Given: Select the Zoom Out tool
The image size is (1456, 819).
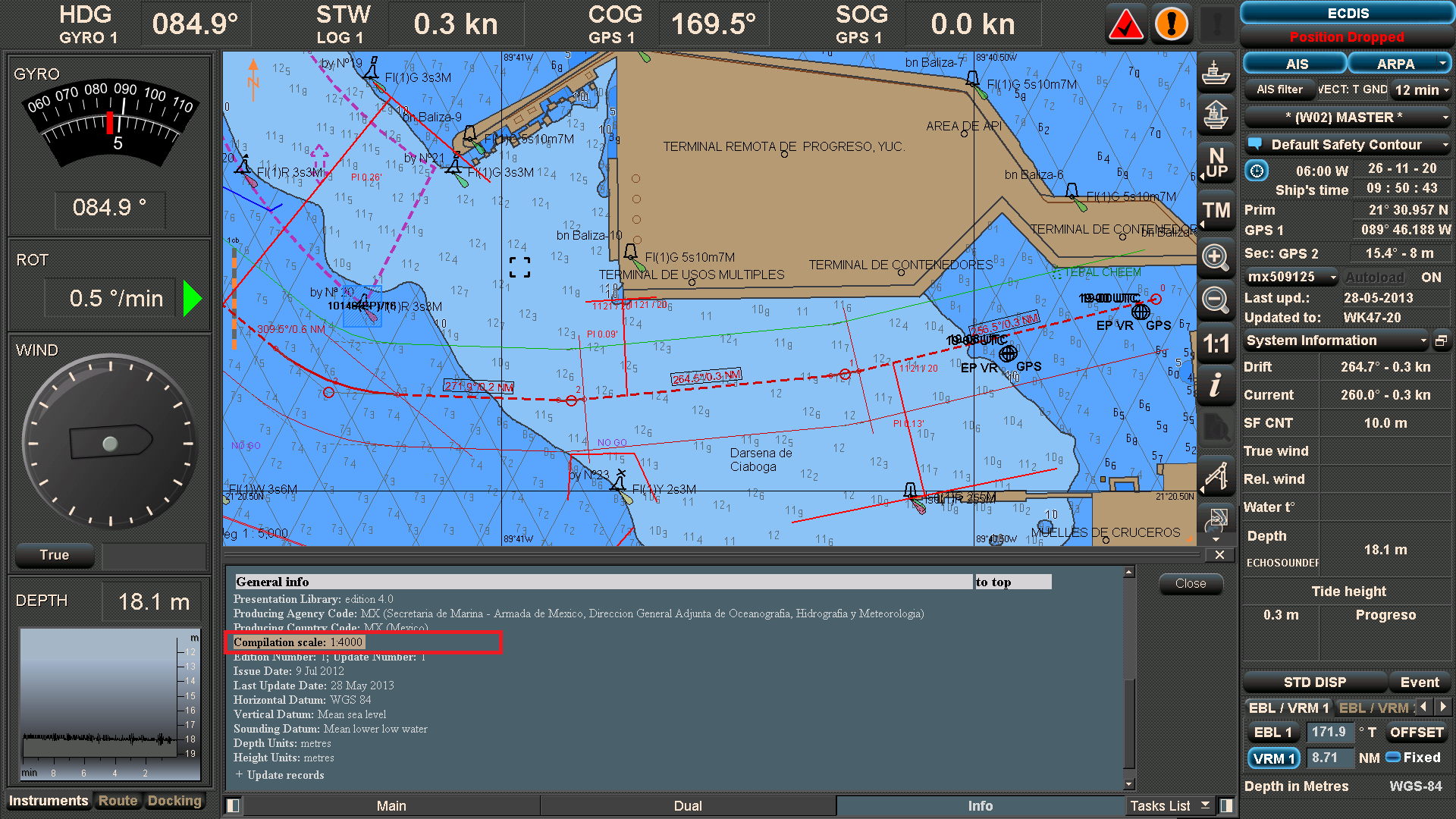Looking at the screenshot, I should point(1216,301).
